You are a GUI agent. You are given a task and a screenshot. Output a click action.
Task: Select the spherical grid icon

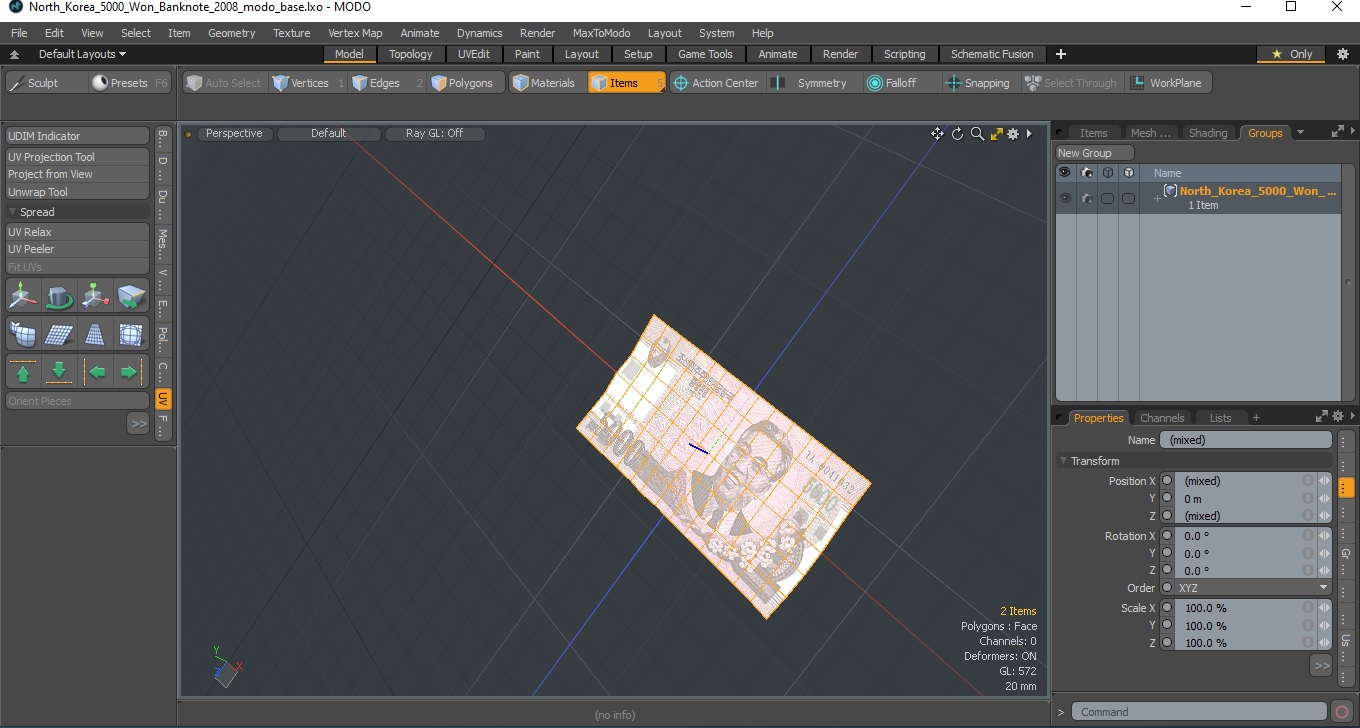click(132, 334)
